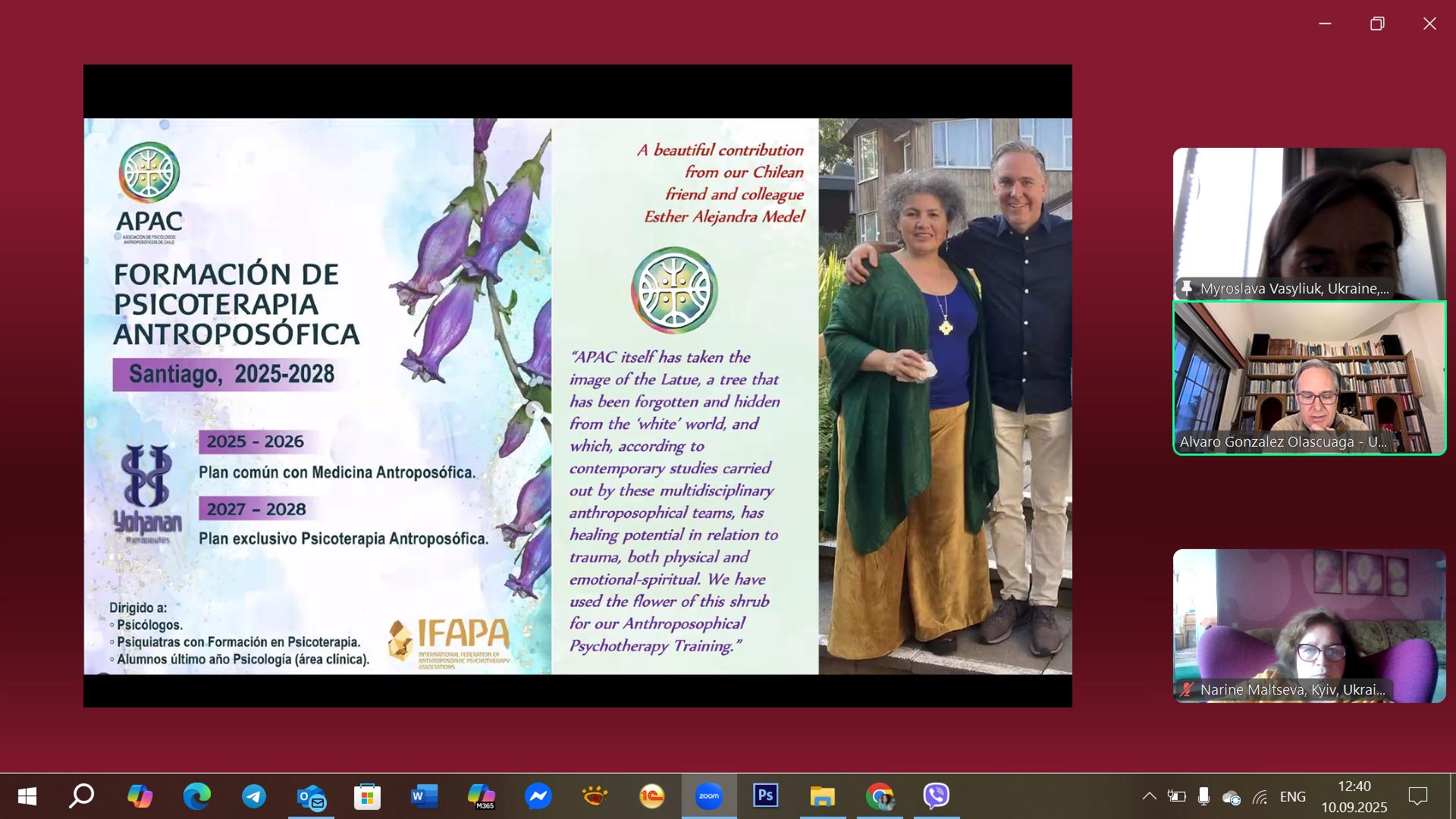Expand hidden system tray icons chevron

coord(1150,796)
